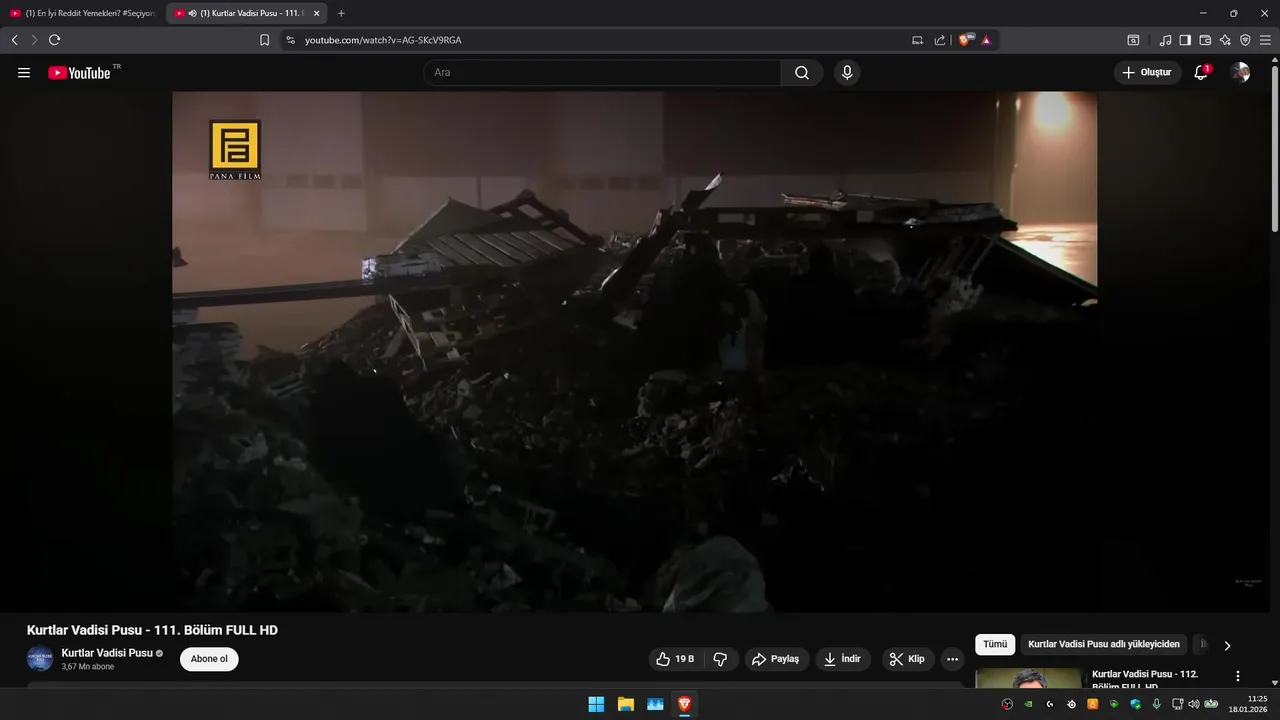Open the channel avatar beside the video title
1280x720 pixels.
[39, 659]
